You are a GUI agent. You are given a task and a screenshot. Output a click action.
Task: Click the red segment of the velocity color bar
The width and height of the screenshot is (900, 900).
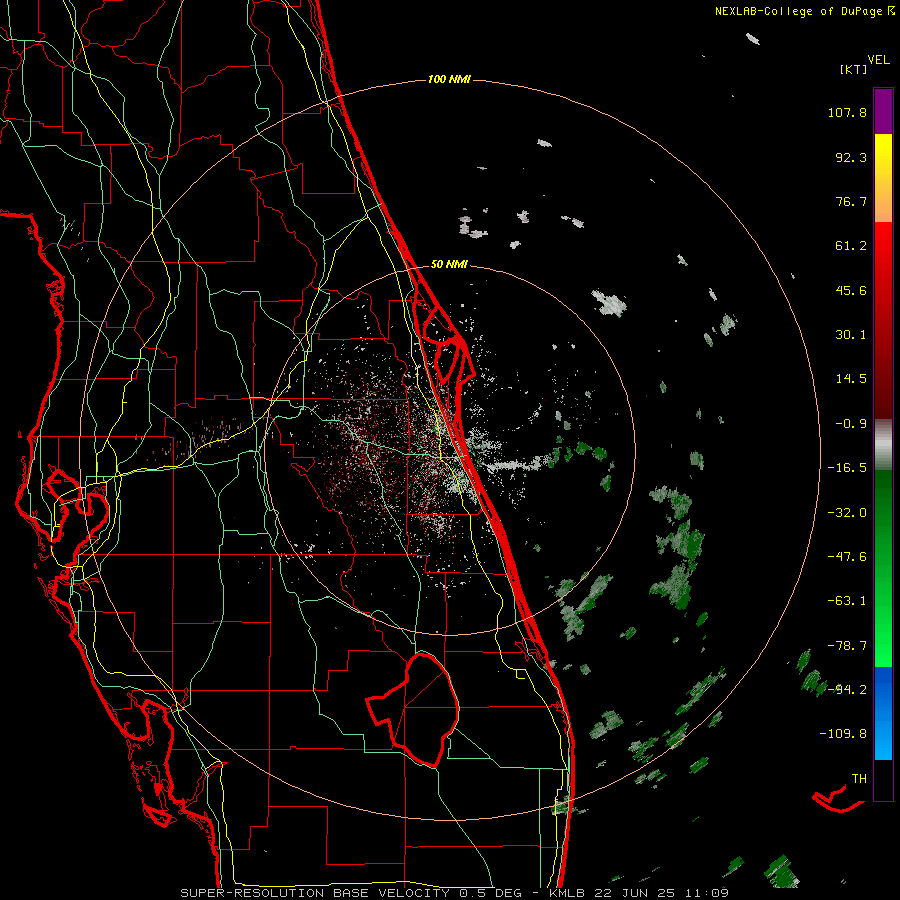883,320
